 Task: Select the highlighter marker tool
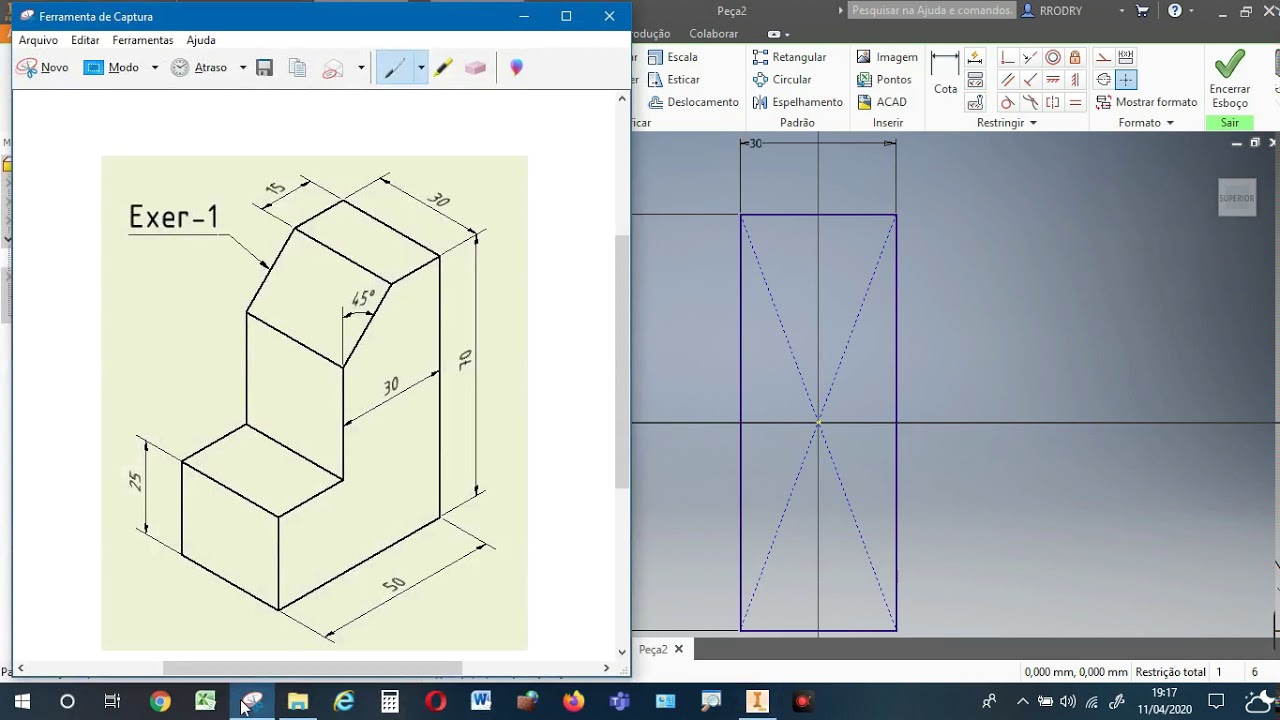(x=444, y=68)
